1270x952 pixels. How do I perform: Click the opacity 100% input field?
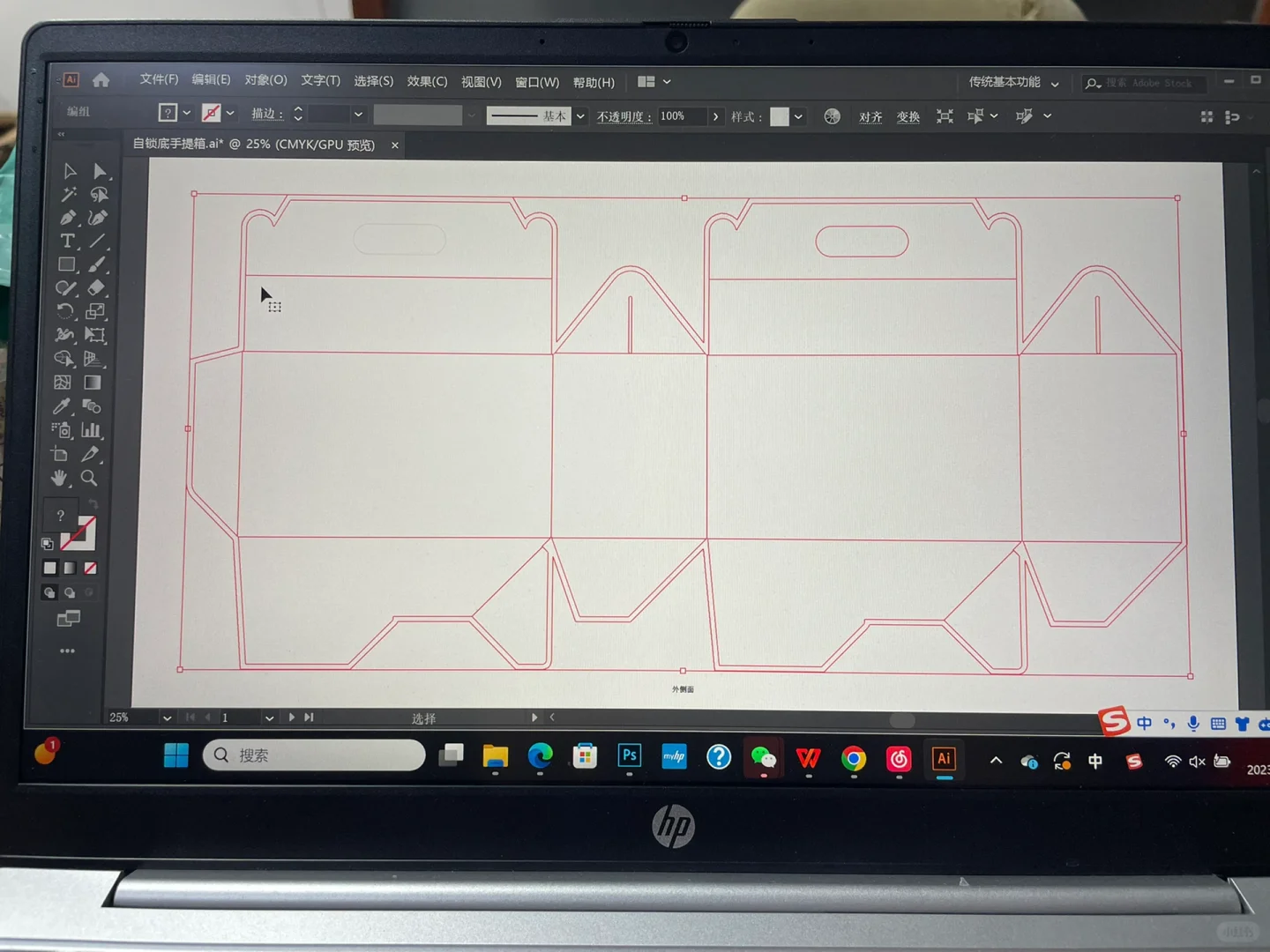[681, 116]
